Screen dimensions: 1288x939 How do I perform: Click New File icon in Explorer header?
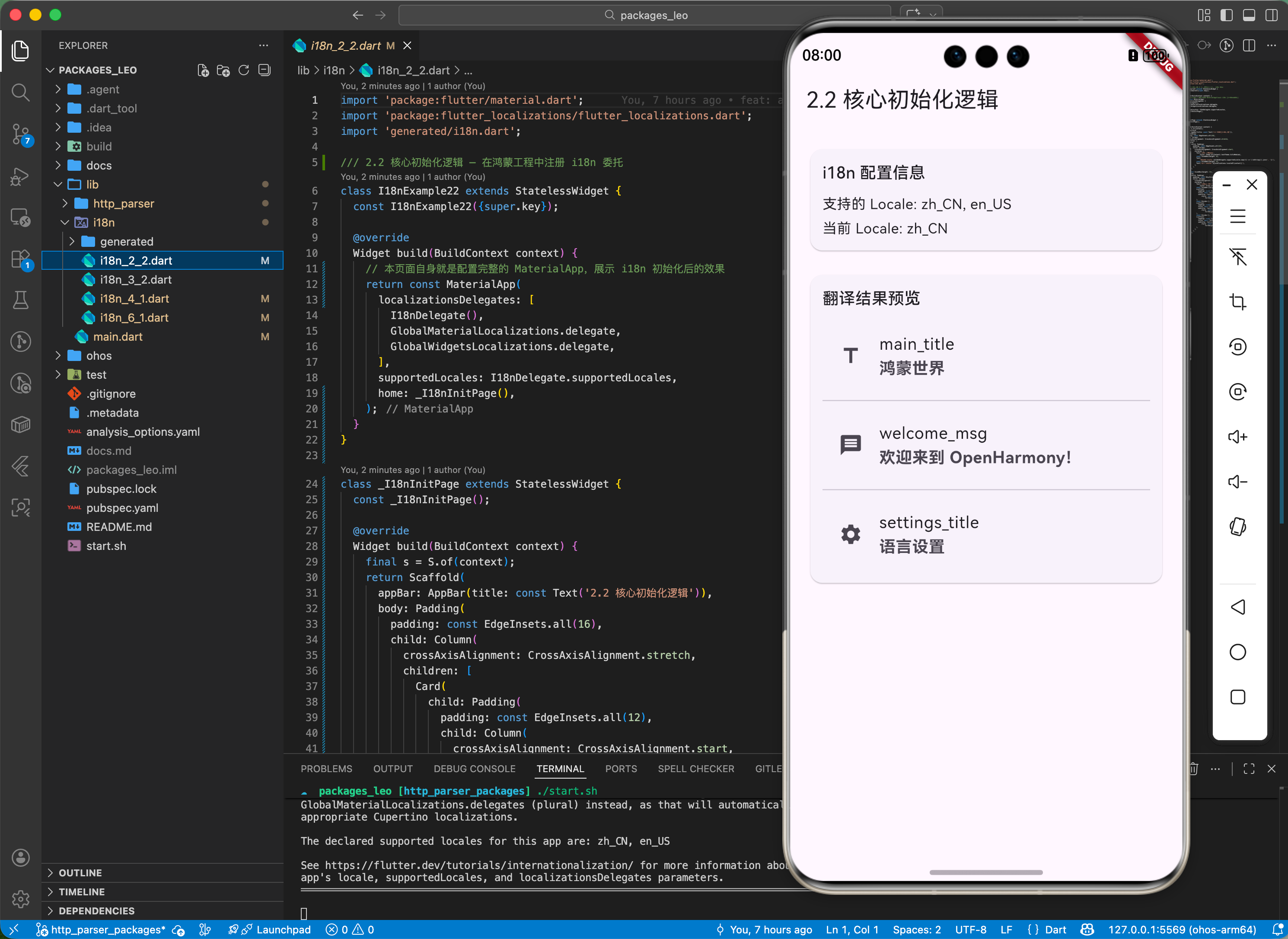(203, 70)
